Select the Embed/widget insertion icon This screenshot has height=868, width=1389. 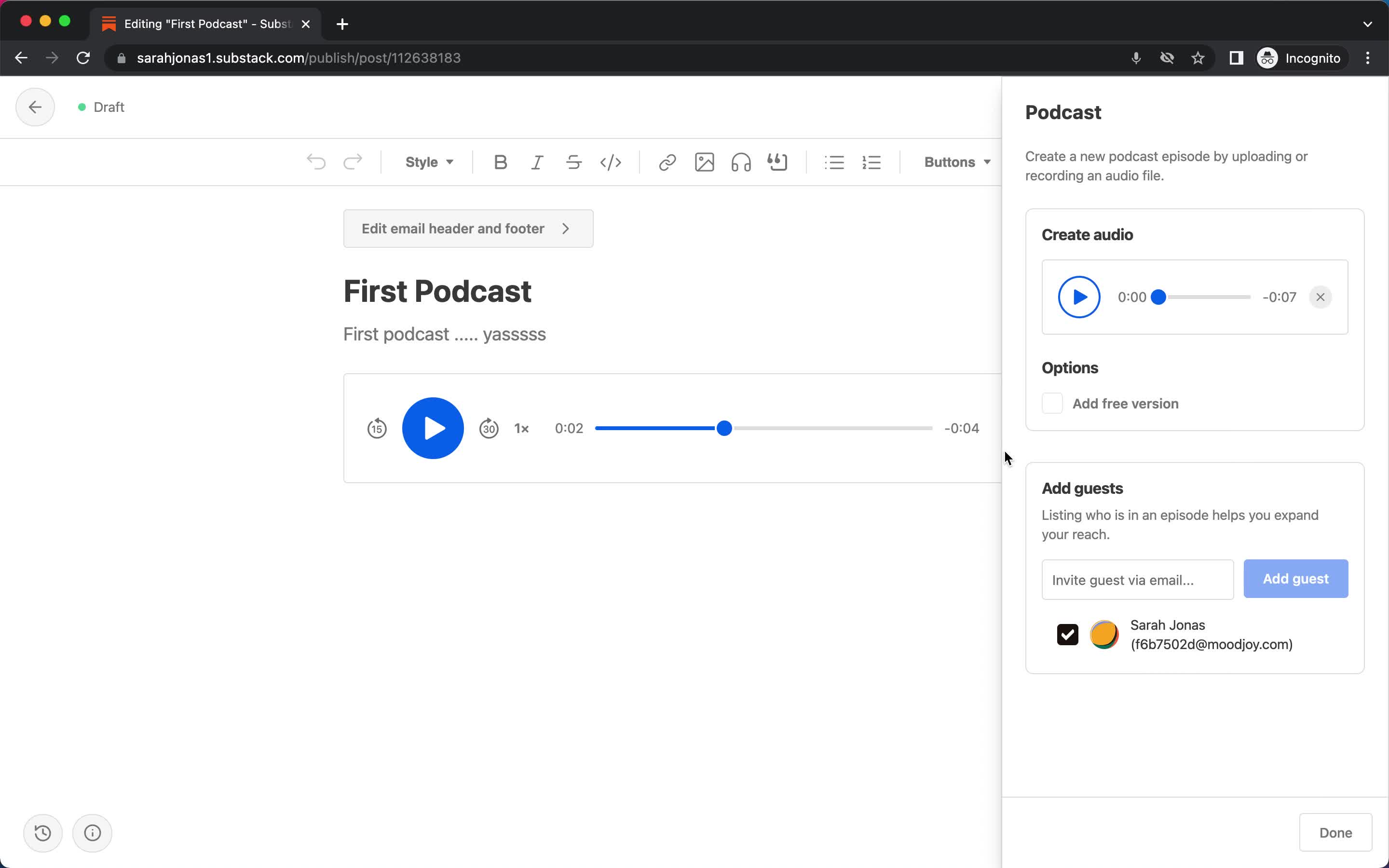778,162
